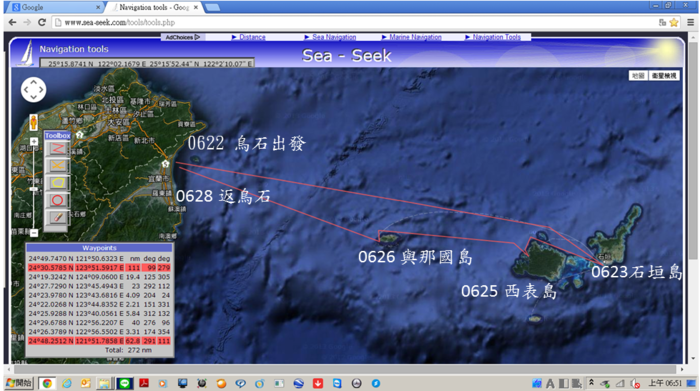Pan the map up with the arrow
Screen dimensions: 700x391
33,83
